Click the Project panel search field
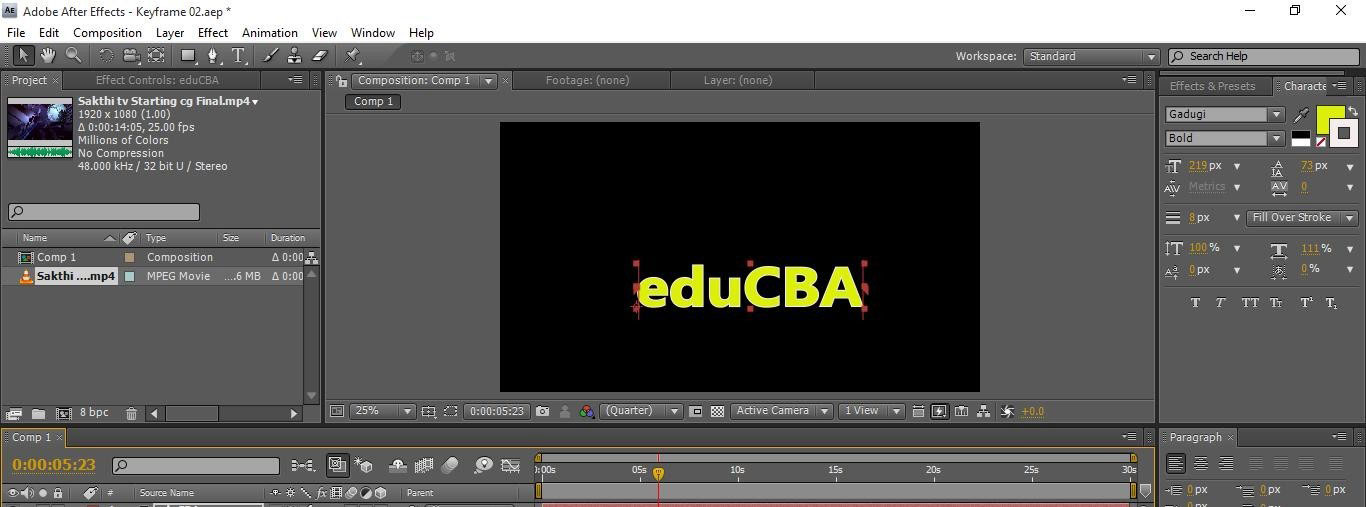 [x=104, y=212]
